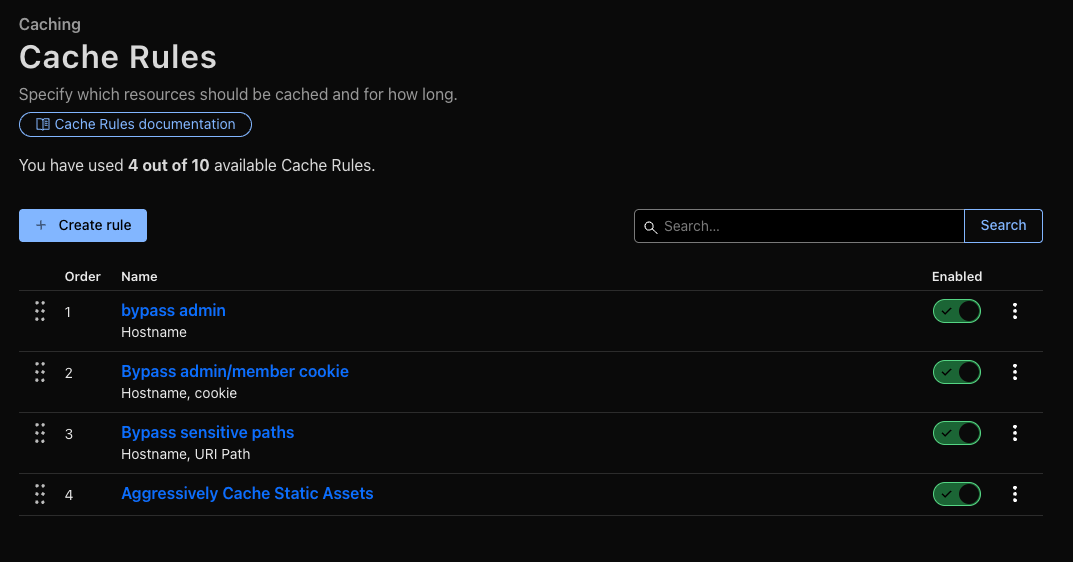Toggle off Bypass admin/member cookie rule
This screenshot has width=1073, height=562.
click(x=957, y=372)
